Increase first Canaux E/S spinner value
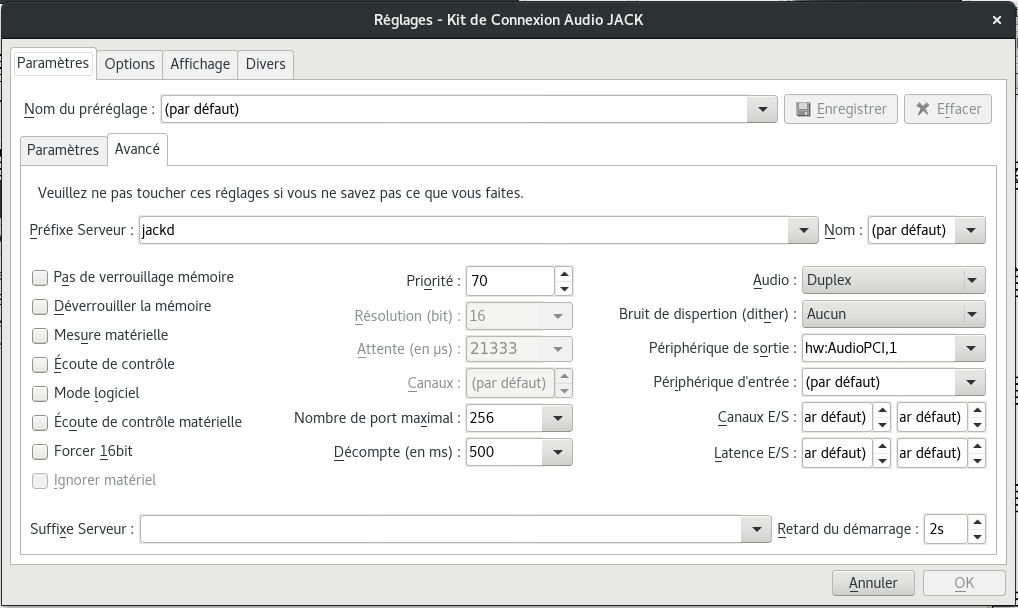The height and width of the screenshot is (608, 1018). [882, 410]
